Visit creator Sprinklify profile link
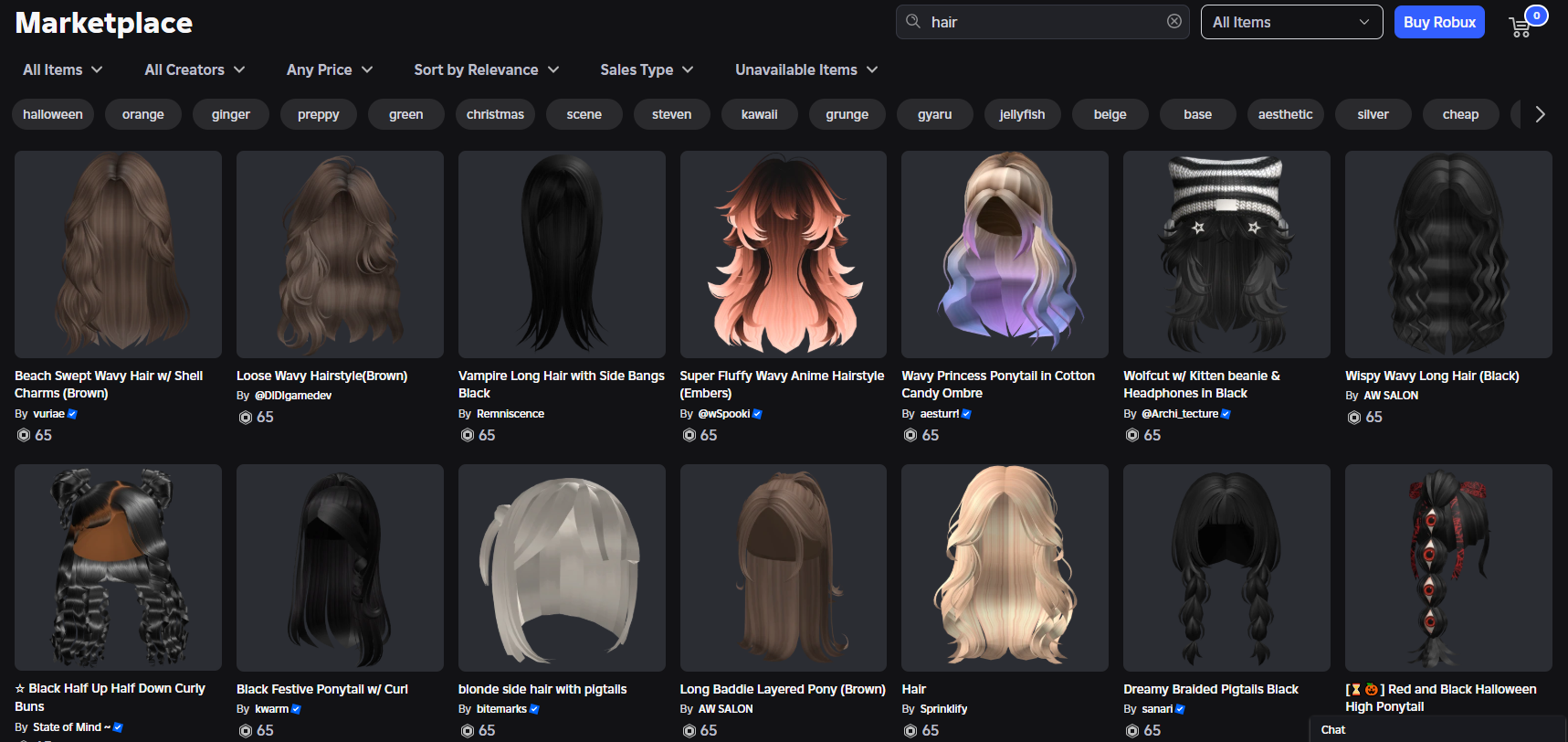This screenshot has width=1568, height=742. click(944, 709)
